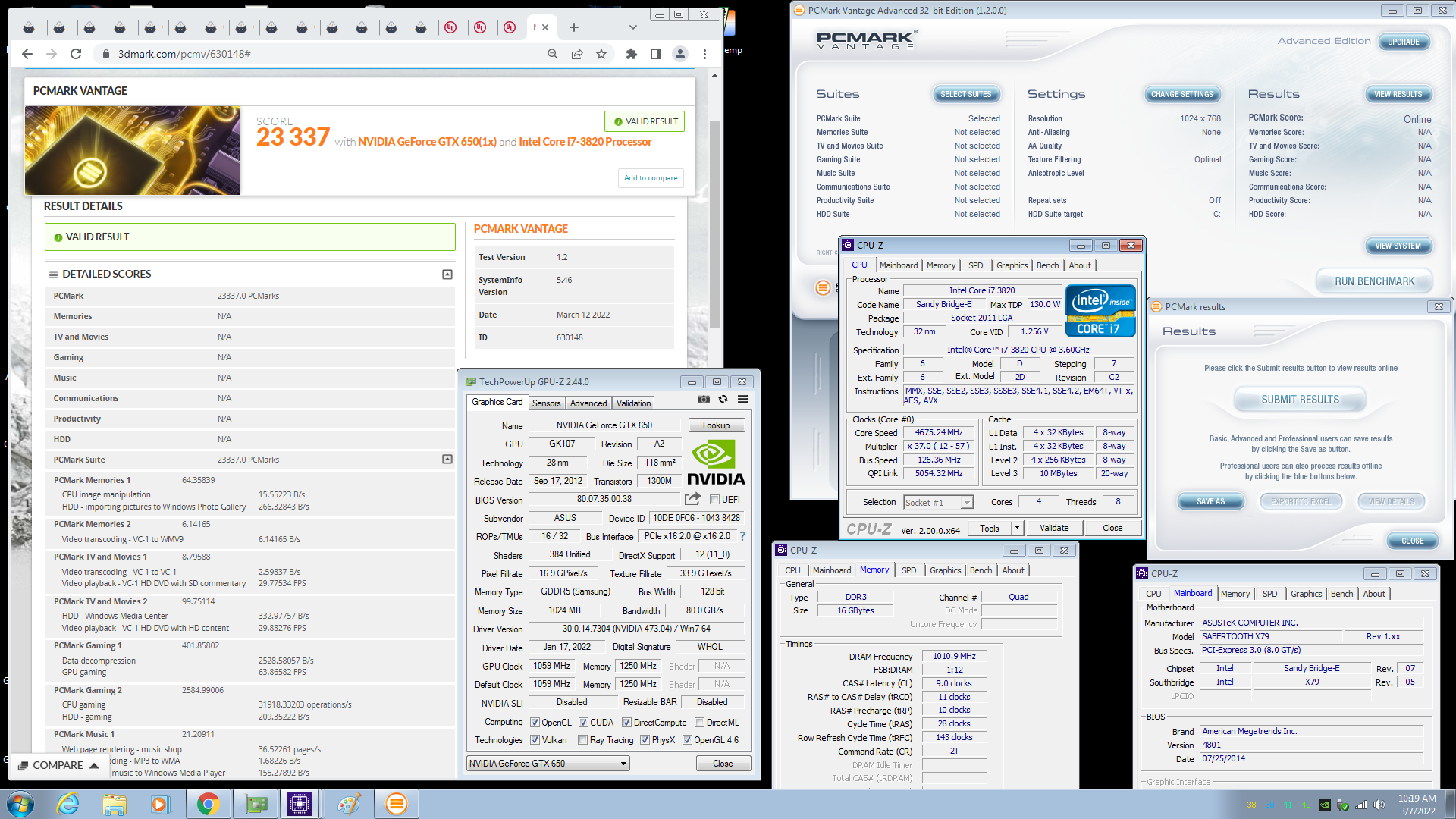Click the share page icon in the address bar
1456x819 pixels.
[x=577, y=54]
